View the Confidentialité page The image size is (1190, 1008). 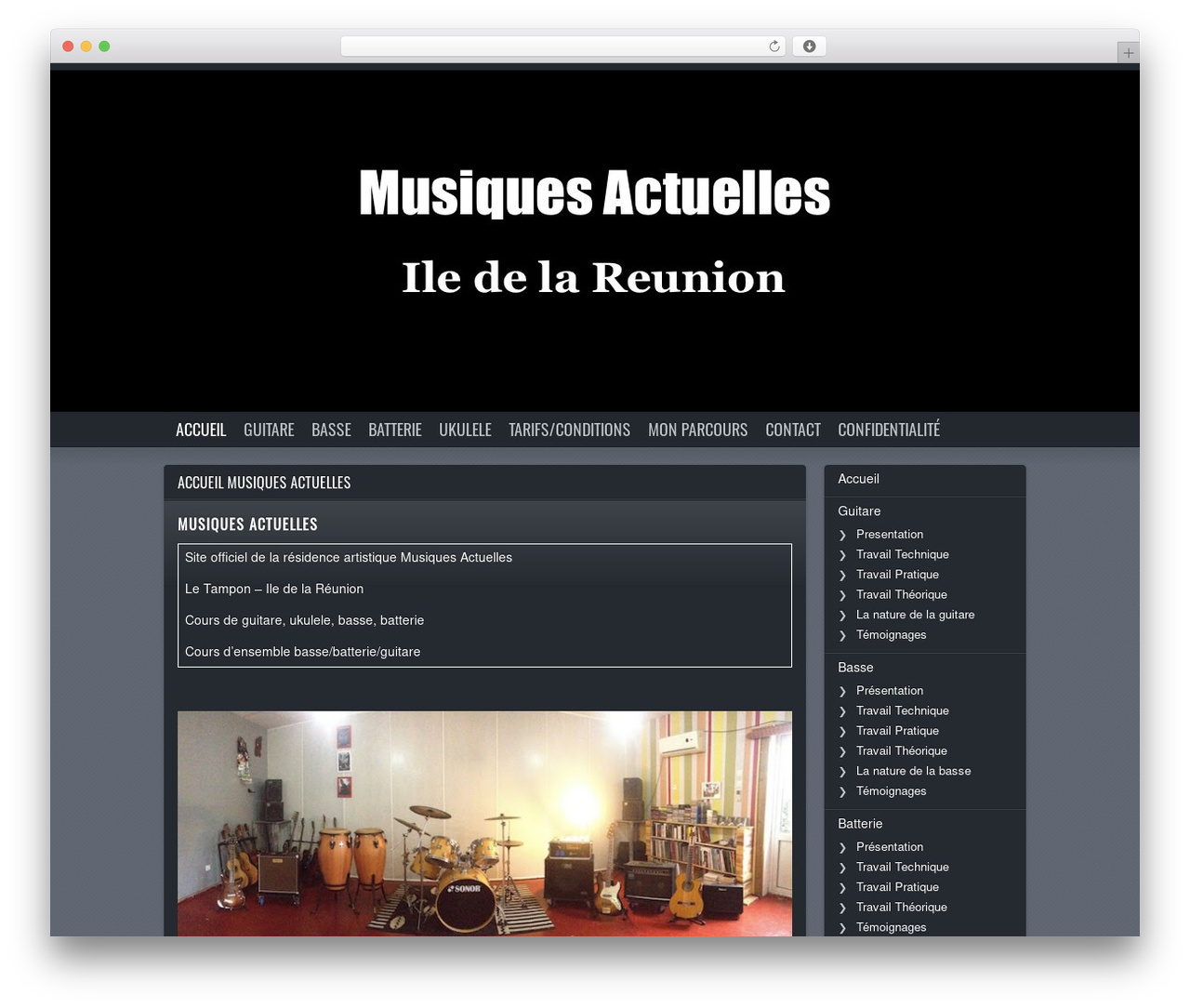pyautogui.click(x=889, y=430)
